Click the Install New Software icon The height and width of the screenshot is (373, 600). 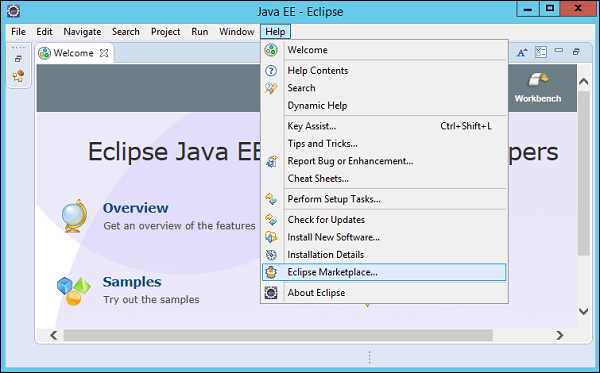point(271,237)
